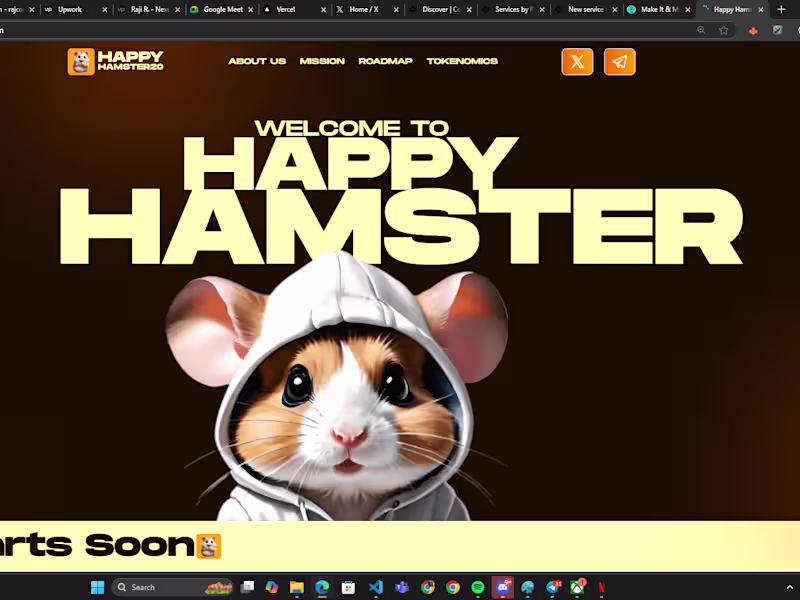Open the X social icon in the navbar

point(577,61)
